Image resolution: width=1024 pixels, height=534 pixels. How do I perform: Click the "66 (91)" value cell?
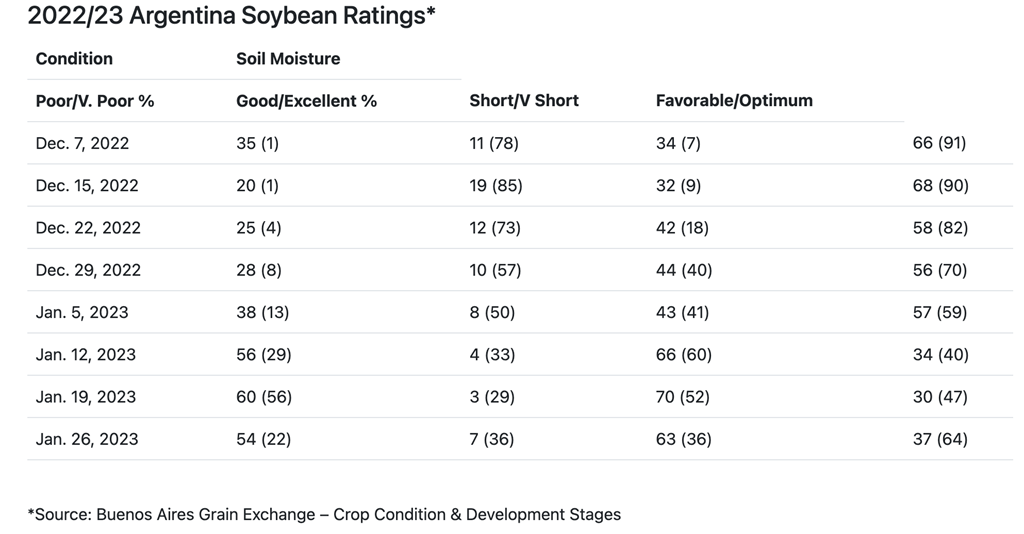[x=939, y=143]
